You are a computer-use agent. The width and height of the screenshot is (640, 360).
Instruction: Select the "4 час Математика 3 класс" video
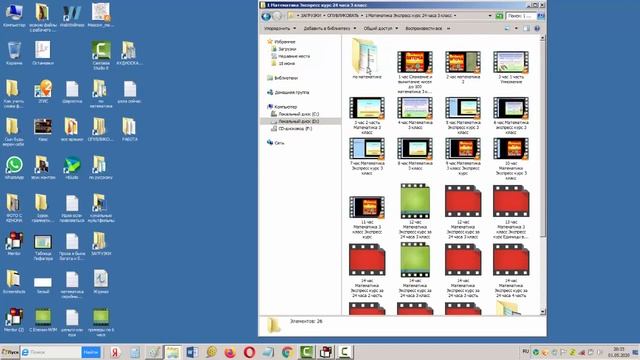click(415, 113)
